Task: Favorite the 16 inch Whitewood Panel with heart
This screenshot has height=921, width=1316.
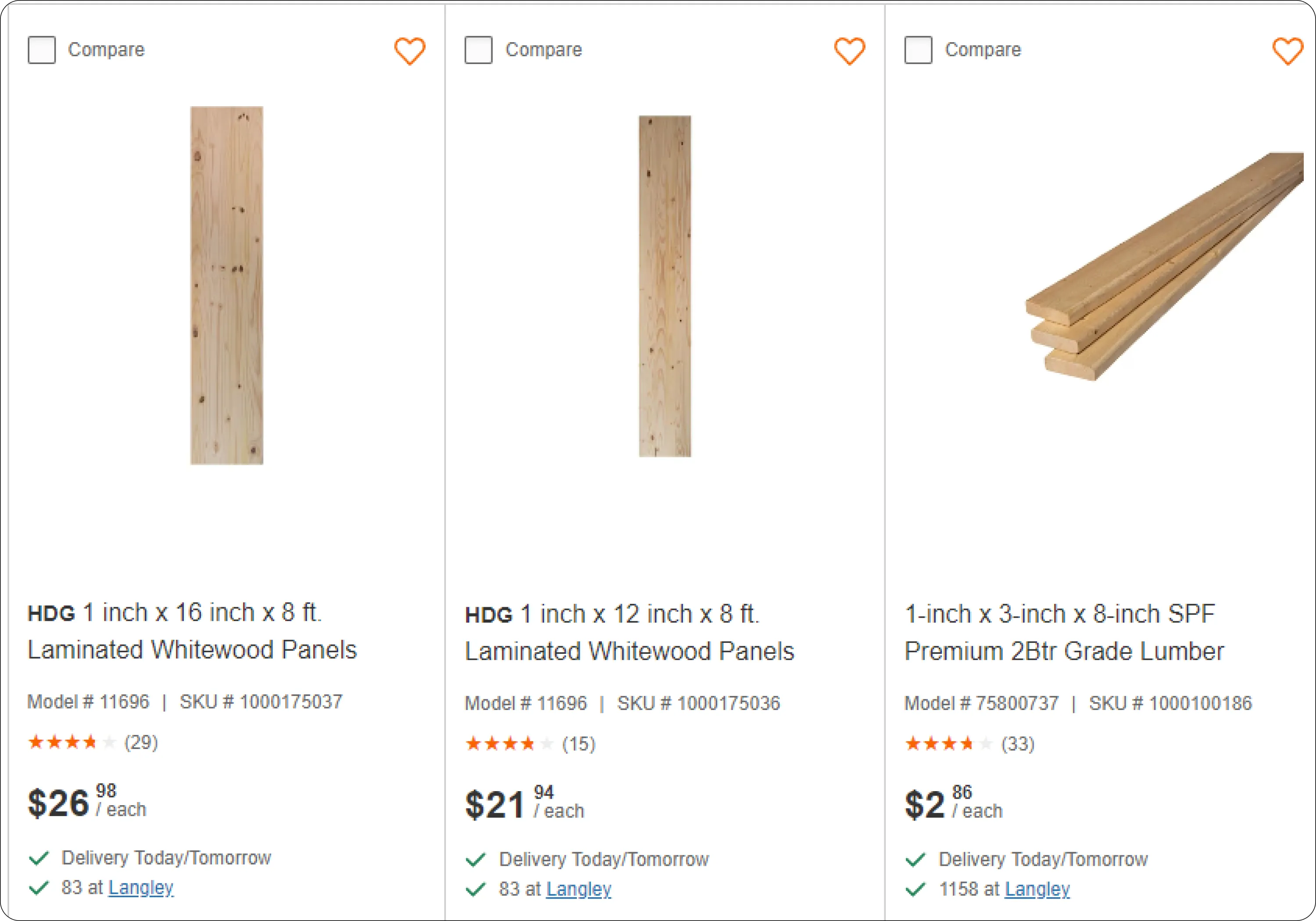Action: [x=410, y=51]
